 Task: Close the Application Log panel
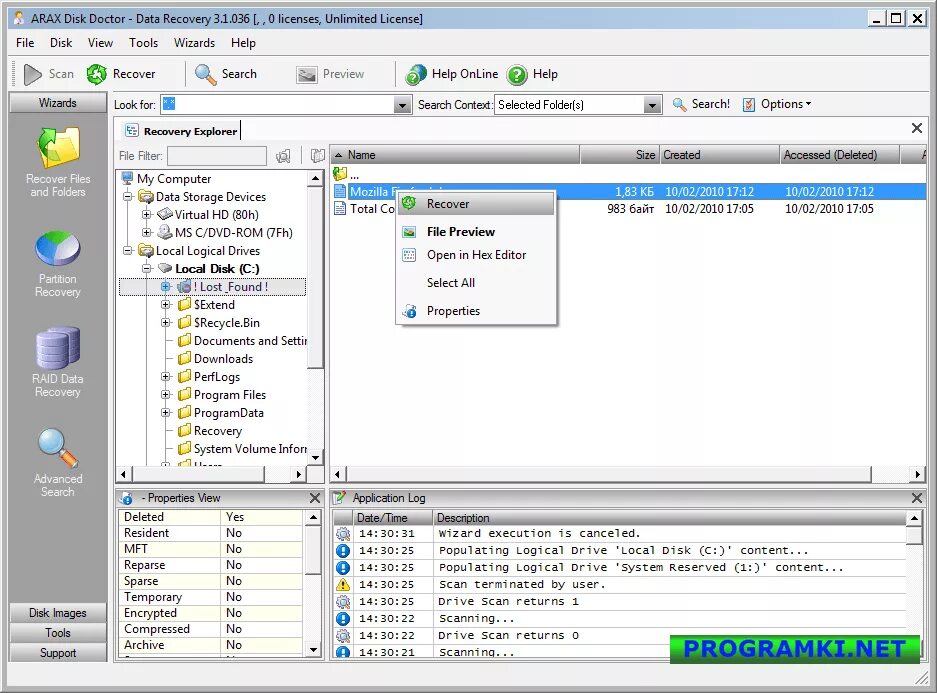917,498
